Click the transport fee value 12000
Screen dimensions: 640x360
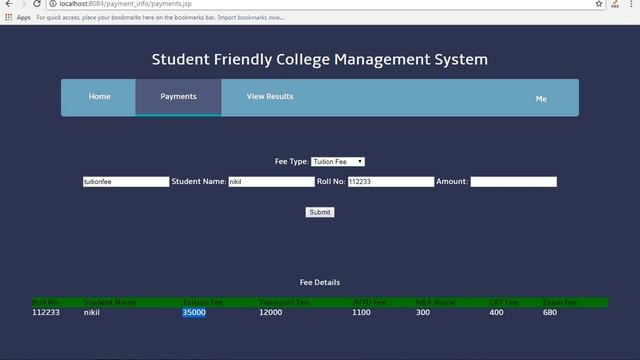[x=271, y=313]
